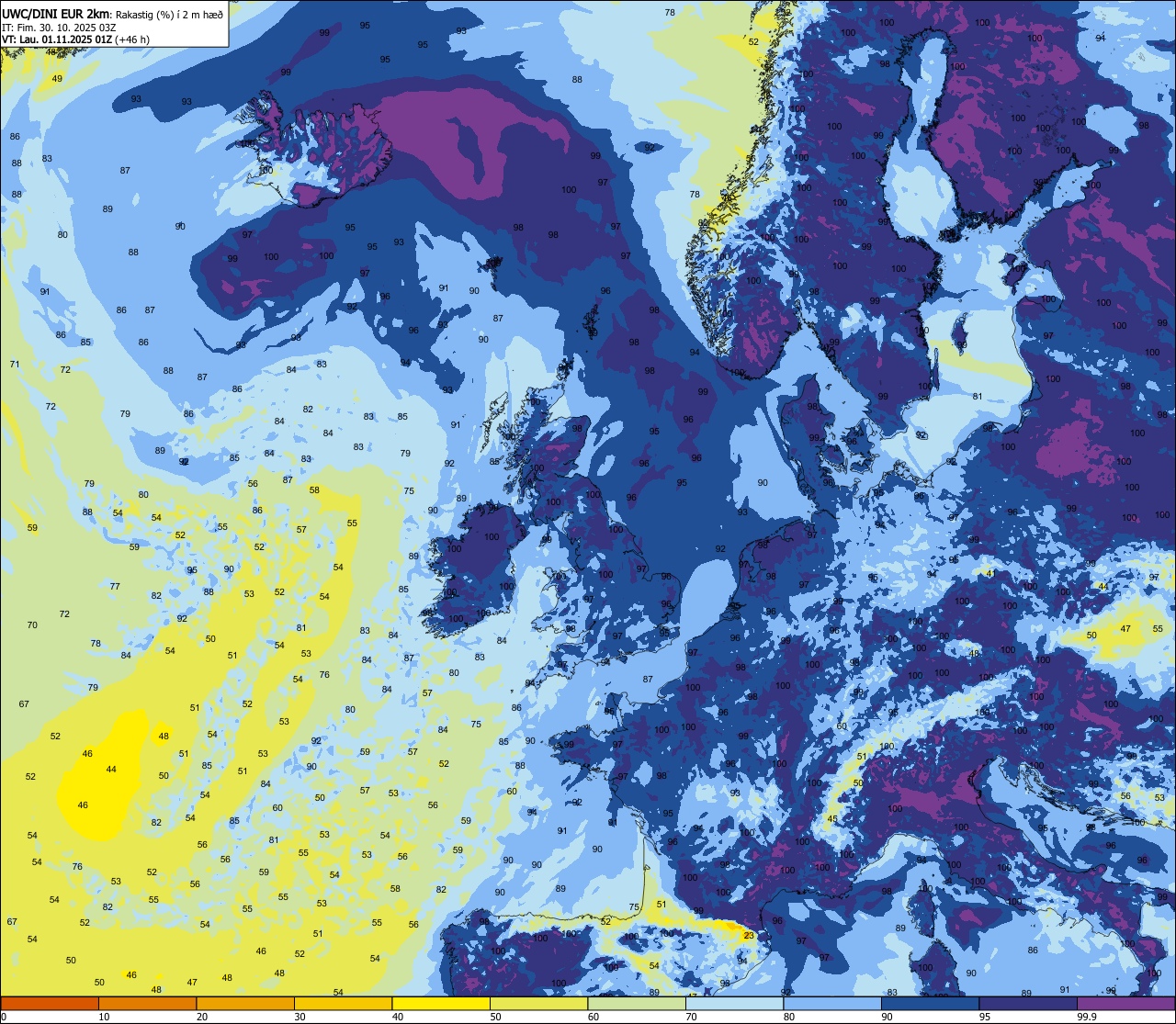Viewport: 1176px width, 1024px height.
Task: Click the pale blue 70–80 legend swatch
Action: 734,1003
